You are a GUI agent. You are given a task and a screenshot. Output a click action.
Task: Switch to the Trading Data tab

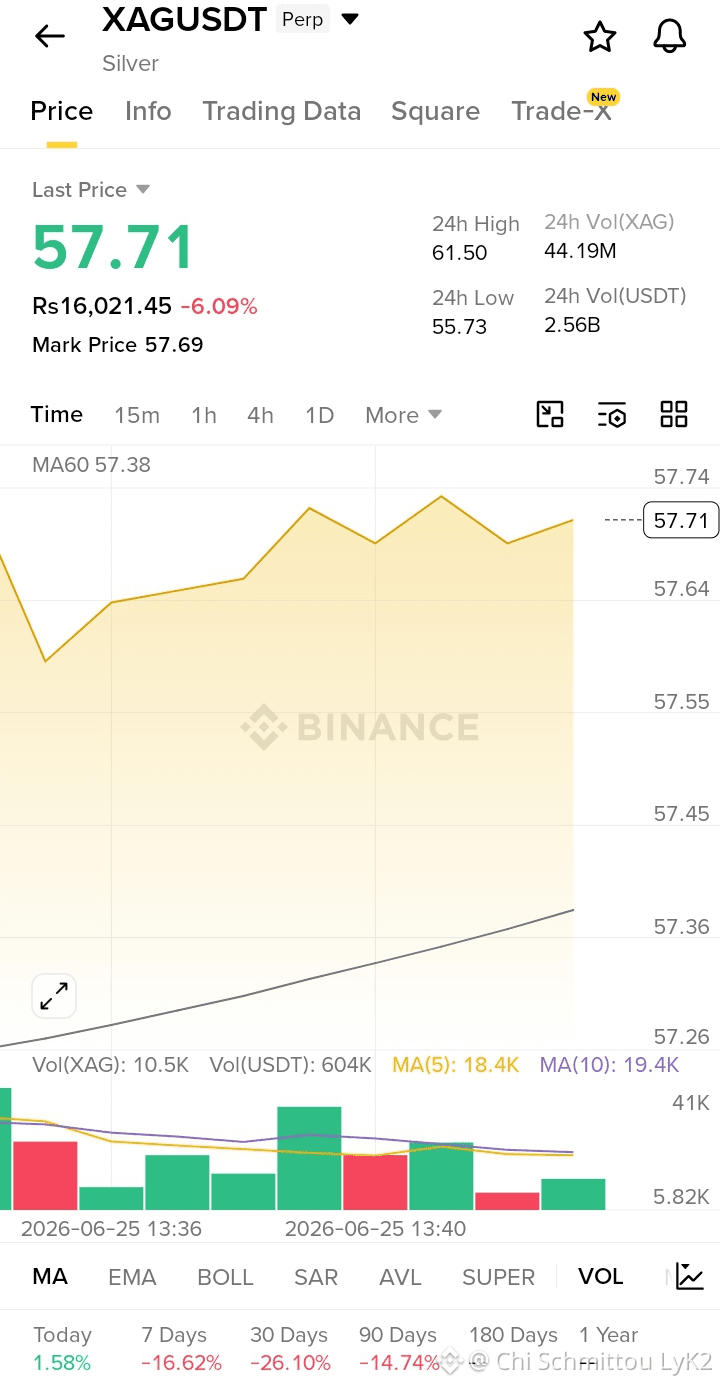coord(282,111)
